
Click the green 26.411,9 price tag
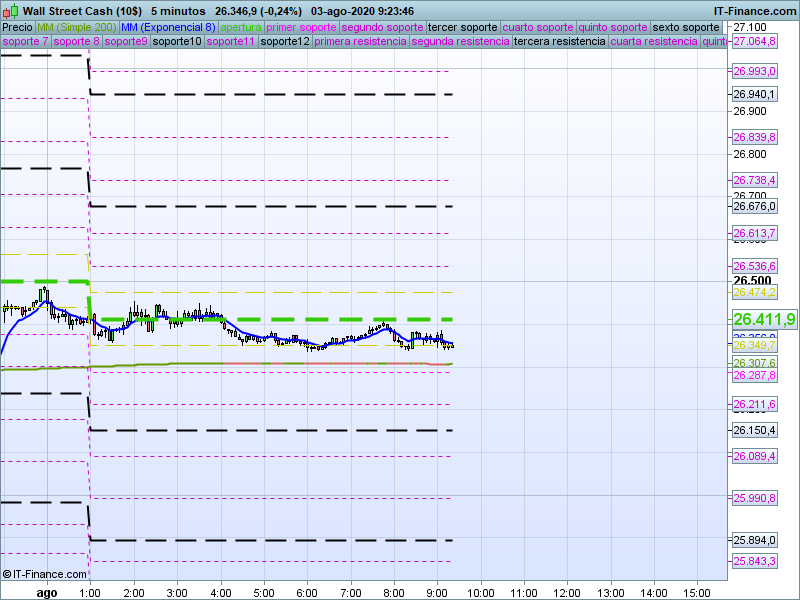tap(764, 320)
